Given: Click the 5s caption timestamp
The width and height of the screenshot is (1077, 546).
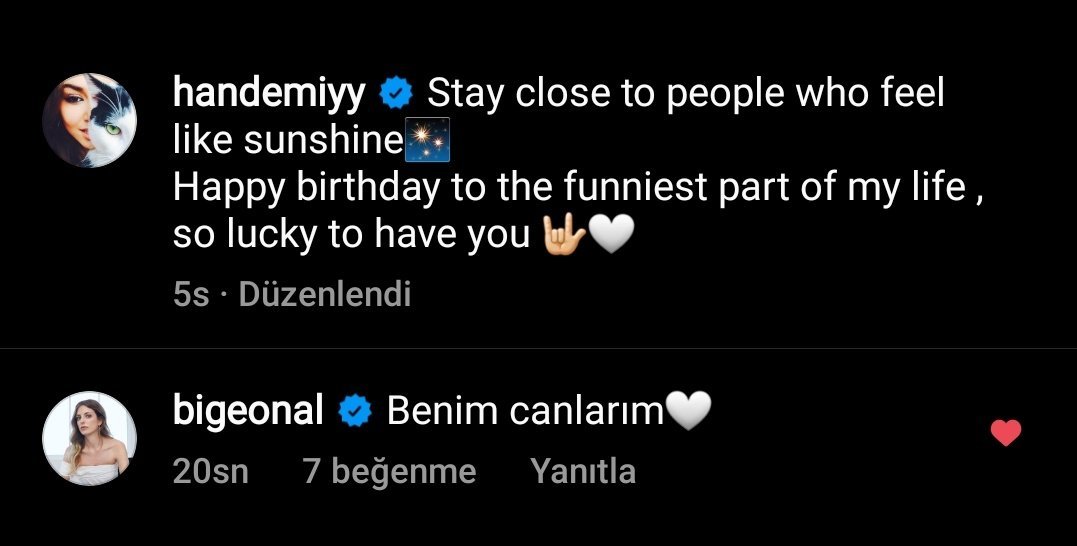Looking at the screenshot, I should coord(190,295).
